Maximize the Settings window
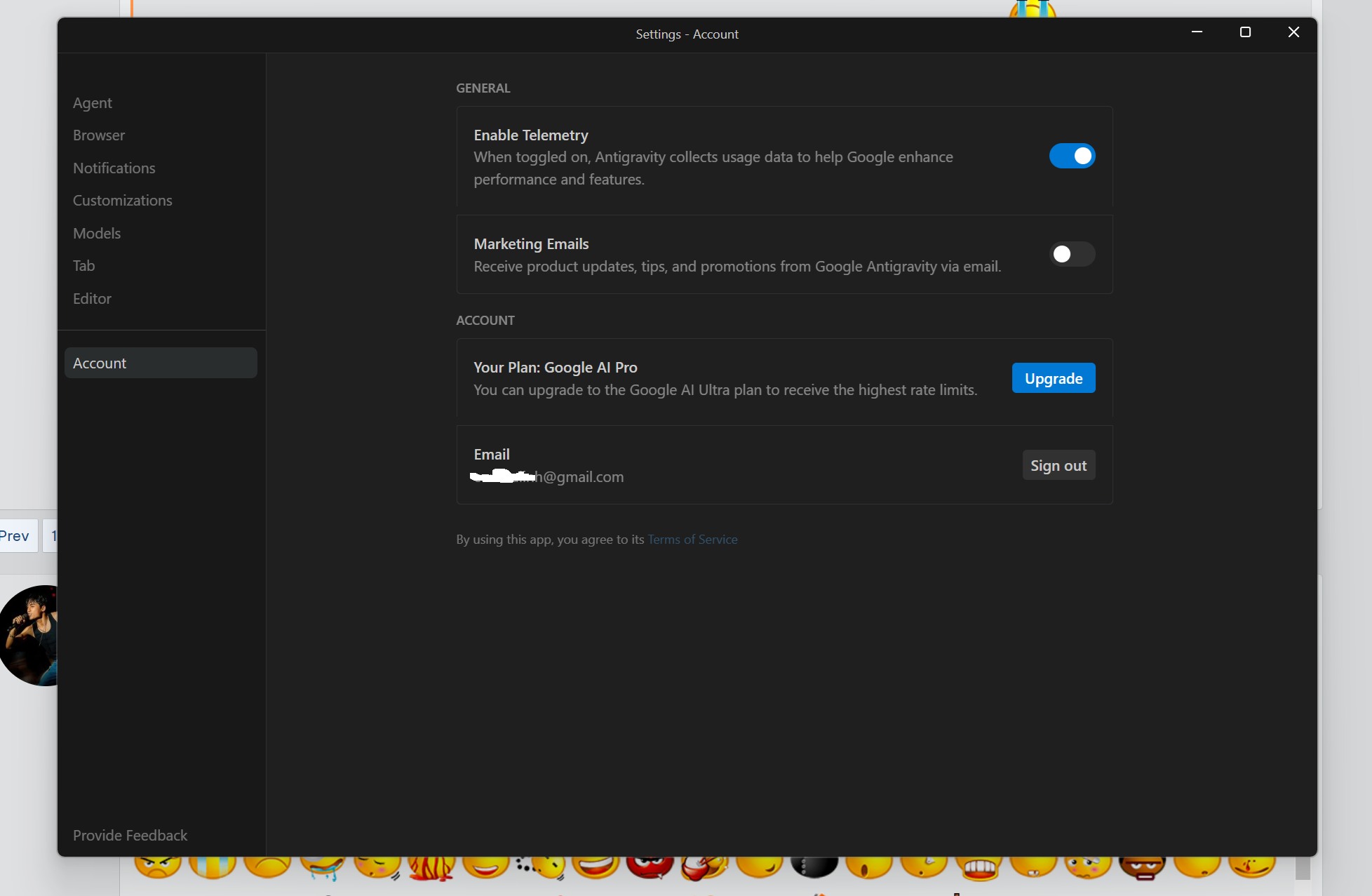This screenshot has height=896, width=1372. coord(1246,32)
